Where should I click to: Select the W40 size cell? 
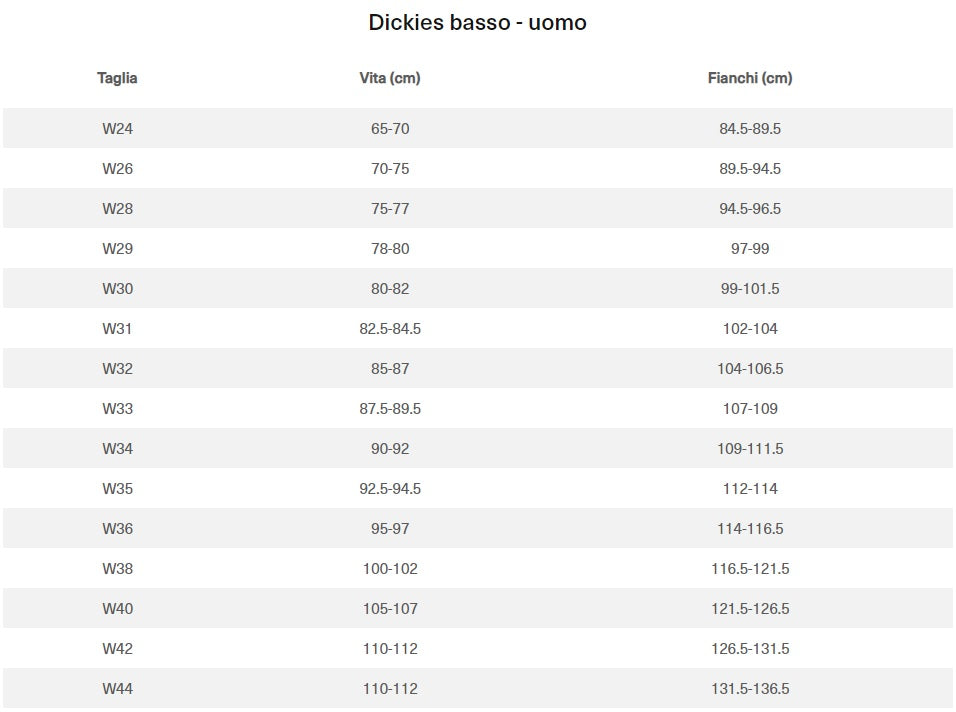(x=117, y=609)
